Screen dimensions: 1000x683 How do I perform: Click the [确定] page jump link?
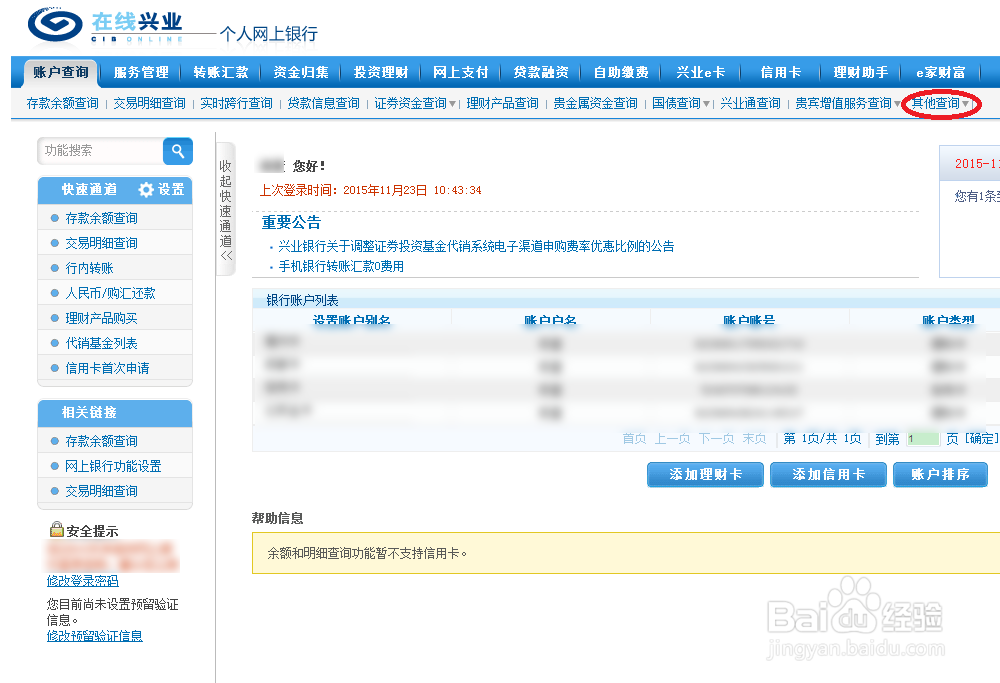pos(982,439)
